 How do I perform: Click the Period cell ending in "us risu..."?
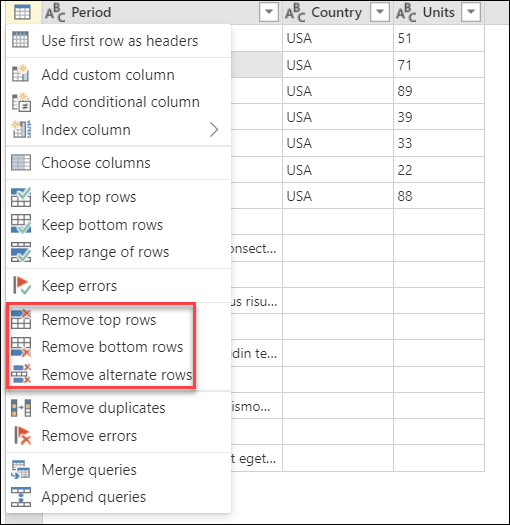tap(256, 301)
